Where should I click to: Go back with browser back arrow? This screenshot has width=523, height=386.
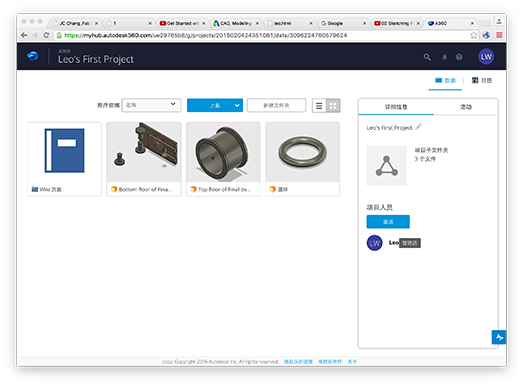click(x=24, y=35)
